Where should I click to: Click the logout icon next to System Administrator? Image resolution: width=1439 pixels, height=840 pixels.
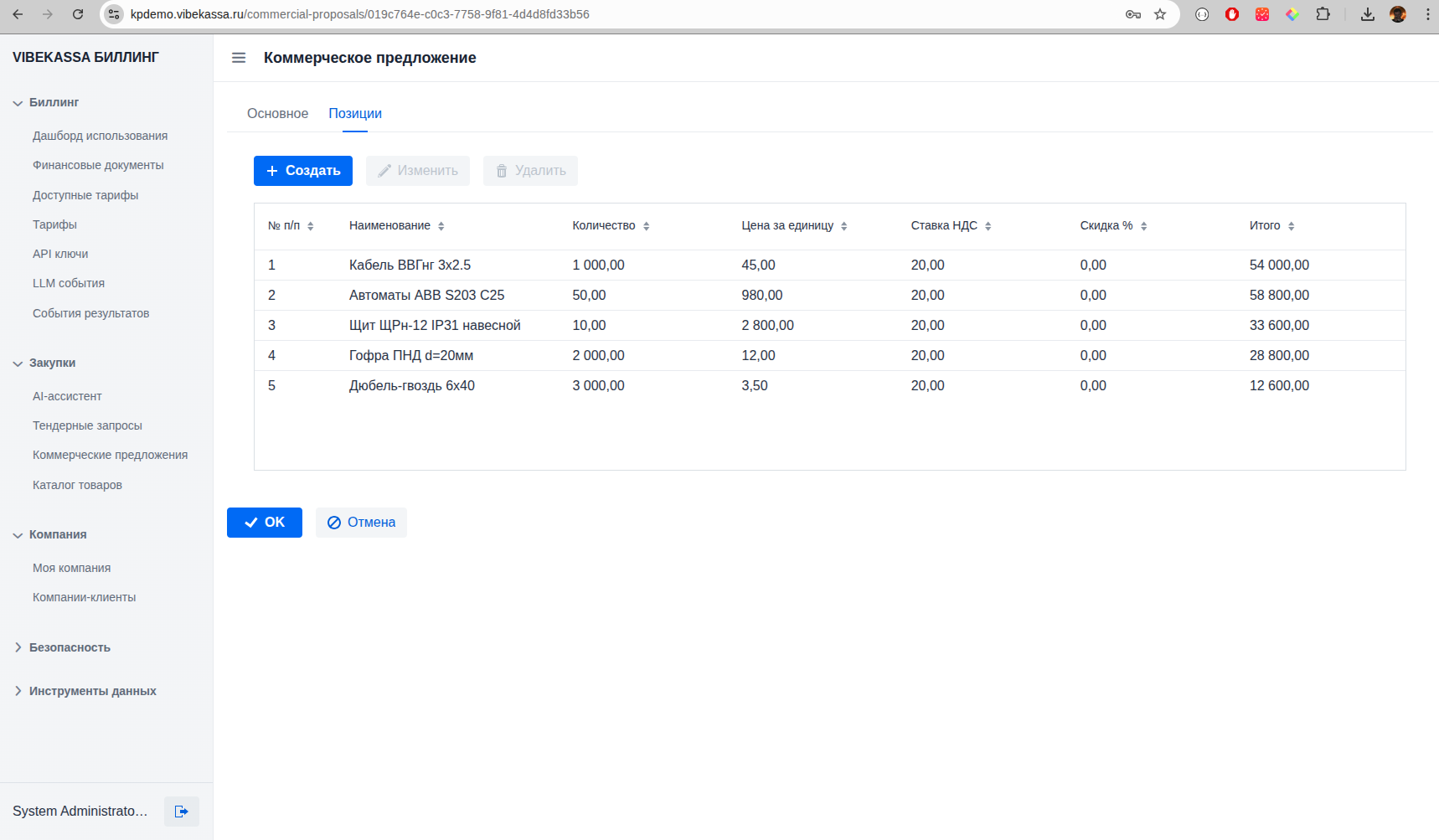pyautogui.click(x=181, y=812)
